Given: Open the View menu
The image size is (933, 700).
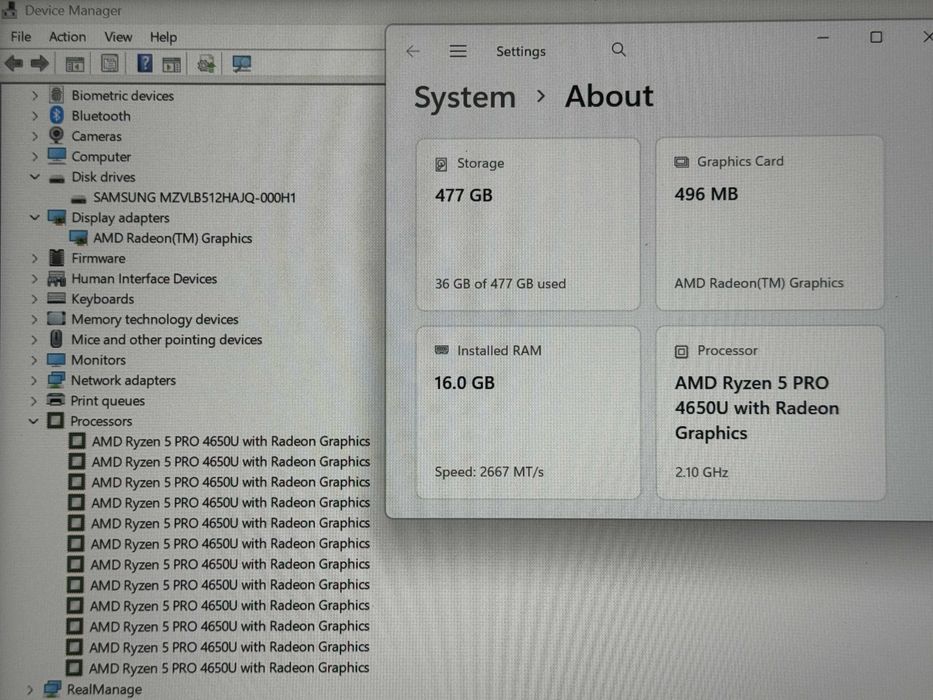Looking at the screenshot, I should (118, 37).
